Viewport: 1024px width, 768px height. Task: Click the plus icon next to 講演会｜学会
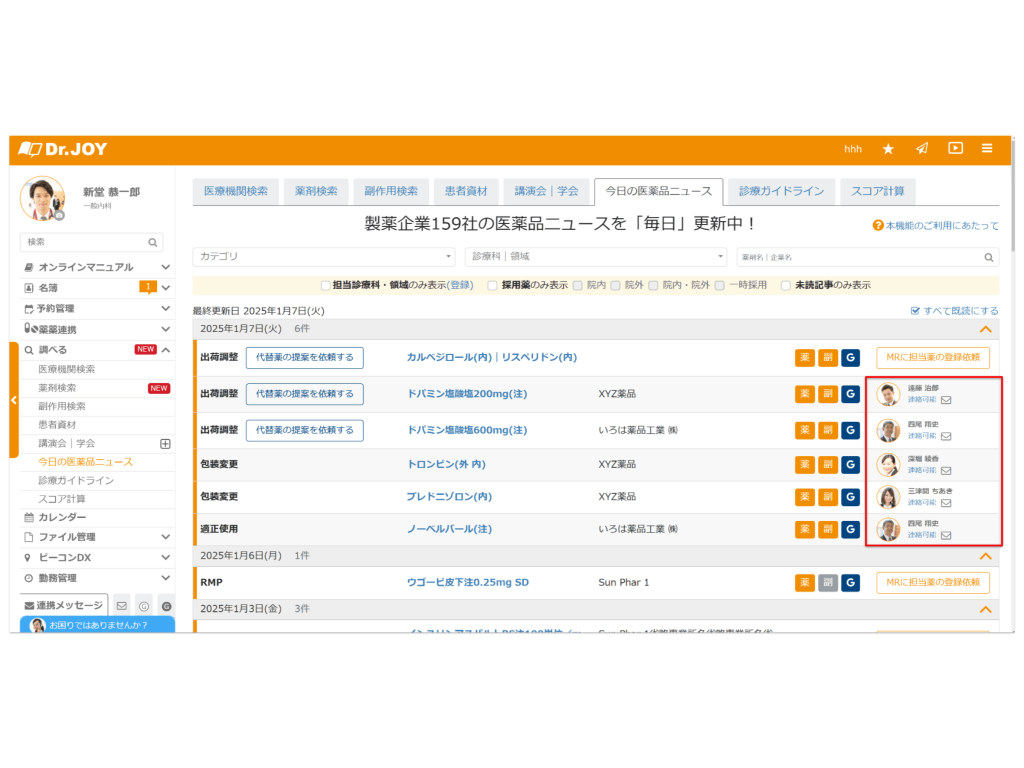click(x=165, y=443)
